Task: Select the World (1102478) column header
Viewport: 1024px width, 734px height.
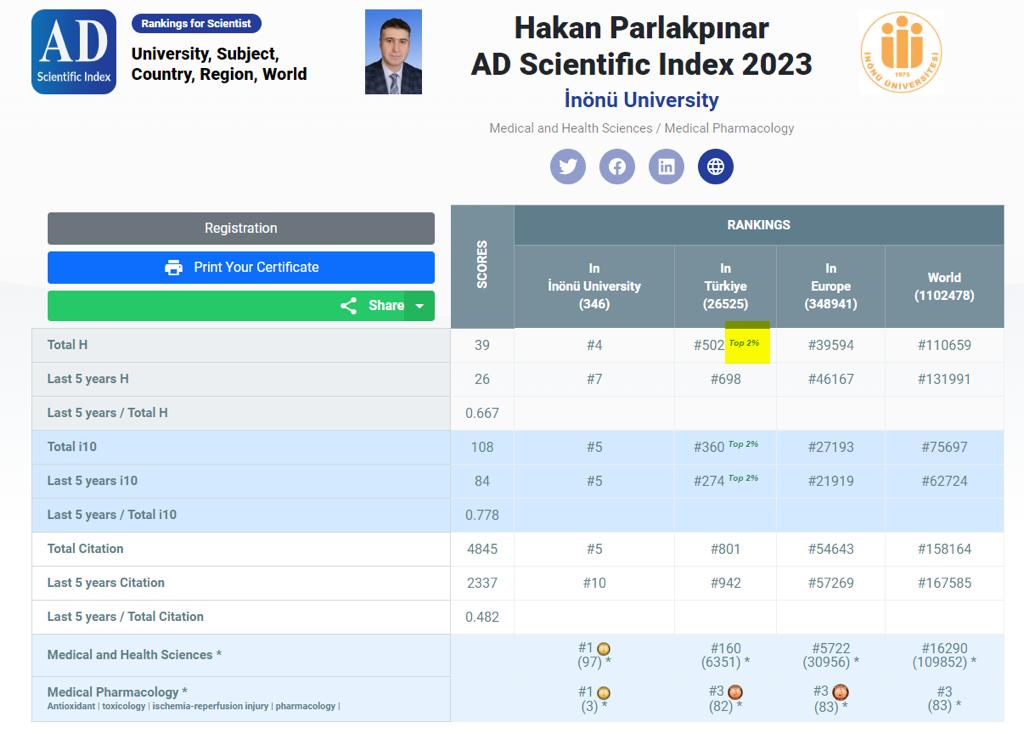Action: click(944, 287)
